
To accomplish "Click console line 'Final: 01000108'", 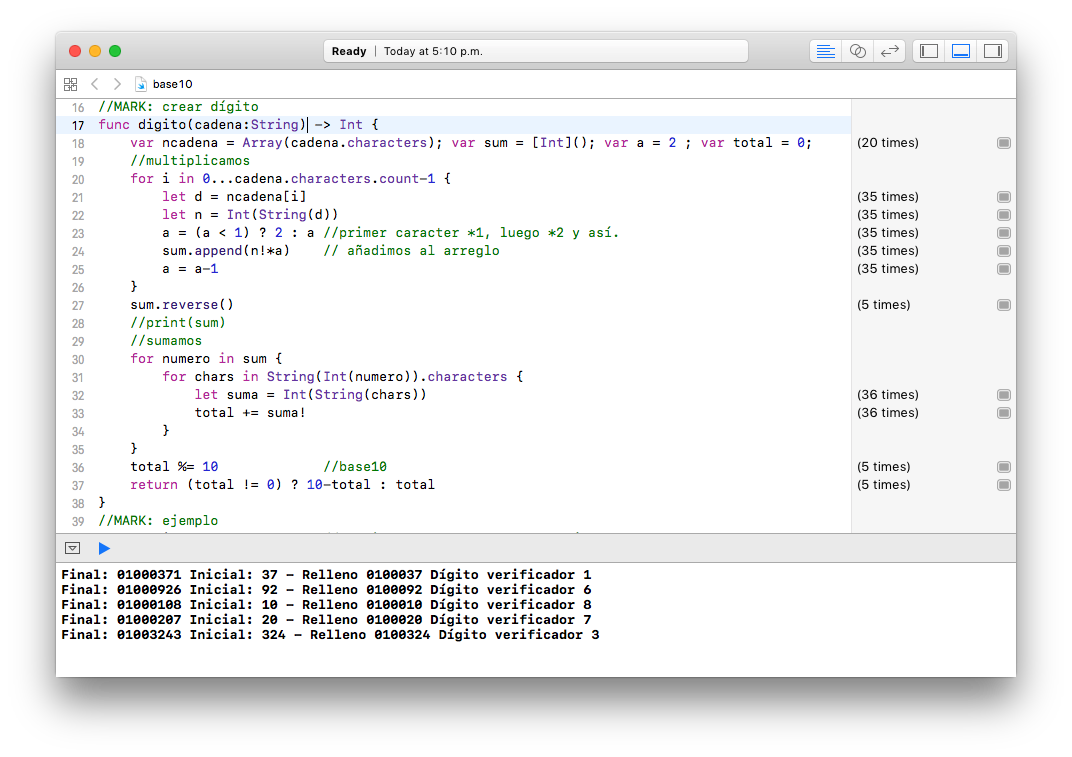I will pos(326,605).
